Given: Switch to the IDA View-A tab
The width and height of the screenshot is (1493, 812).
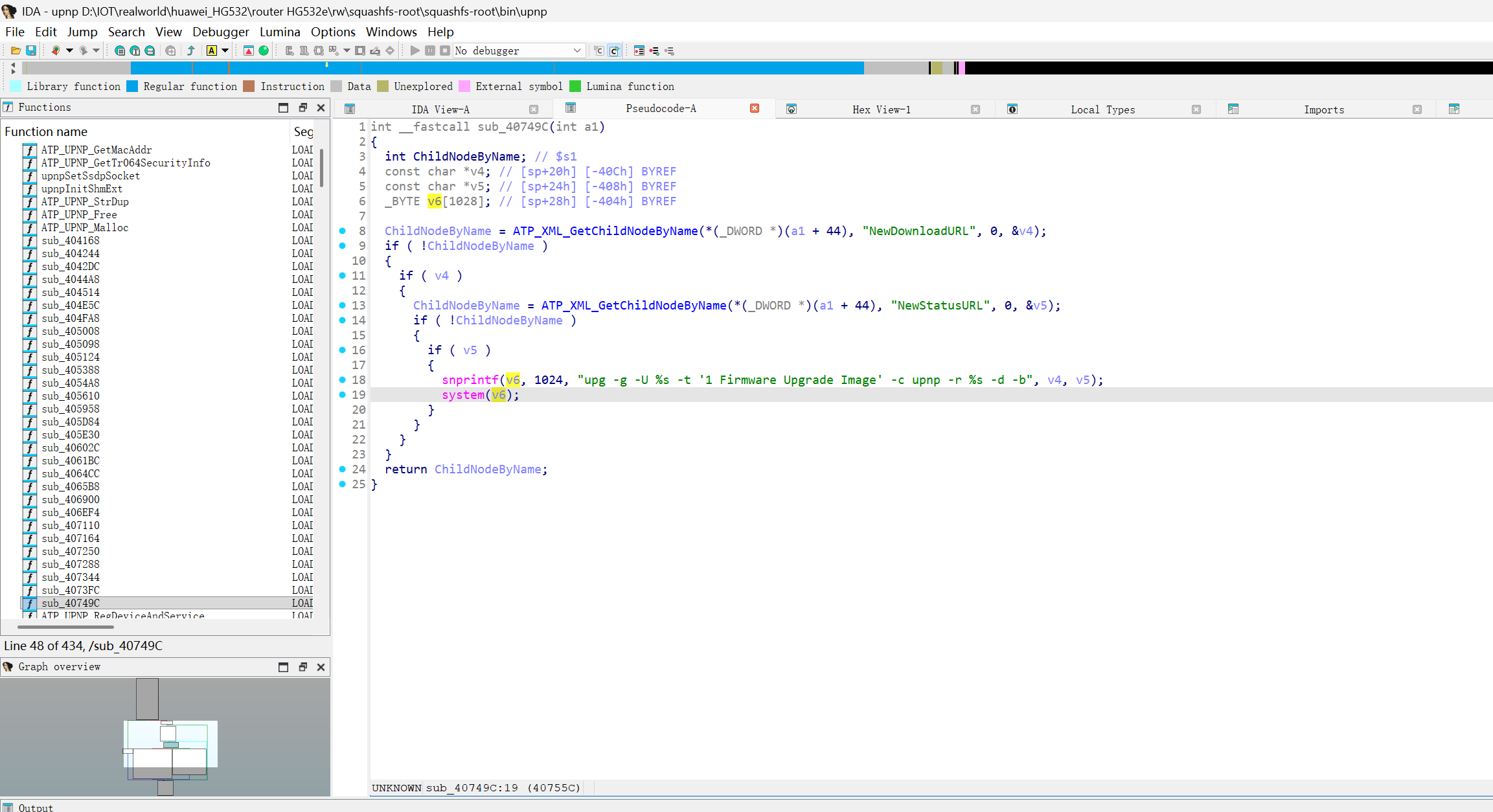Looking at the screenshot, I should (x=440, y=109).
